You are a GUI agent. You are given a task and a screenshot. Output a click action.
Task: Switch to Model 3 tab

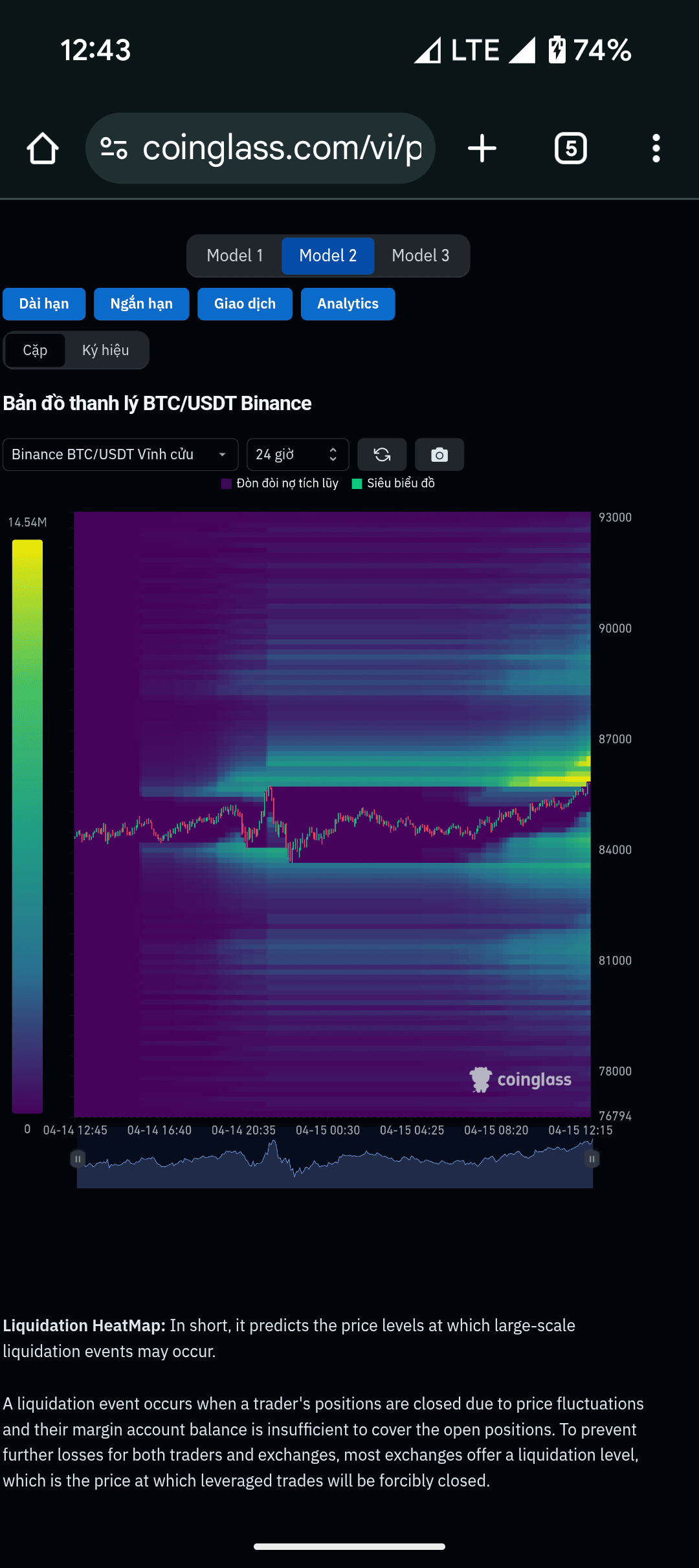point(421,256)
